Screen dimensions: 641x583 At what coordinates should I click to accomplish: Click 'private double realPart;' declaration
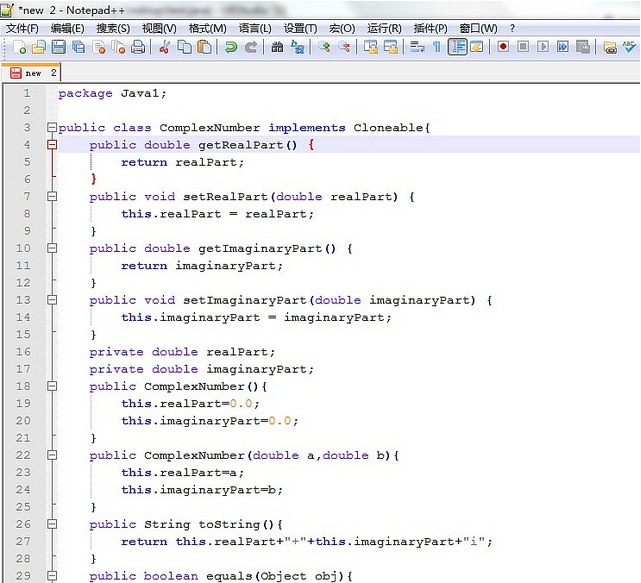click(x=182, y=352)
